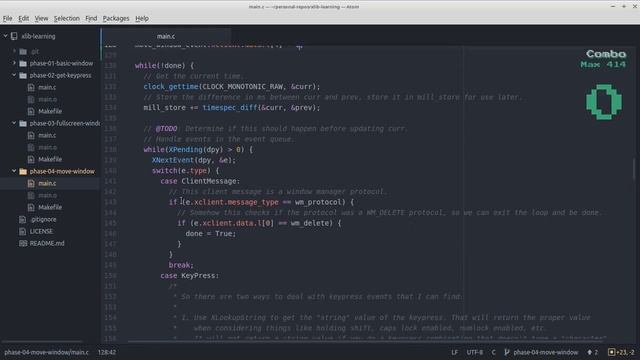Screen dimensions: 640x360
Task: Open the Find menu
Action: 91,18
